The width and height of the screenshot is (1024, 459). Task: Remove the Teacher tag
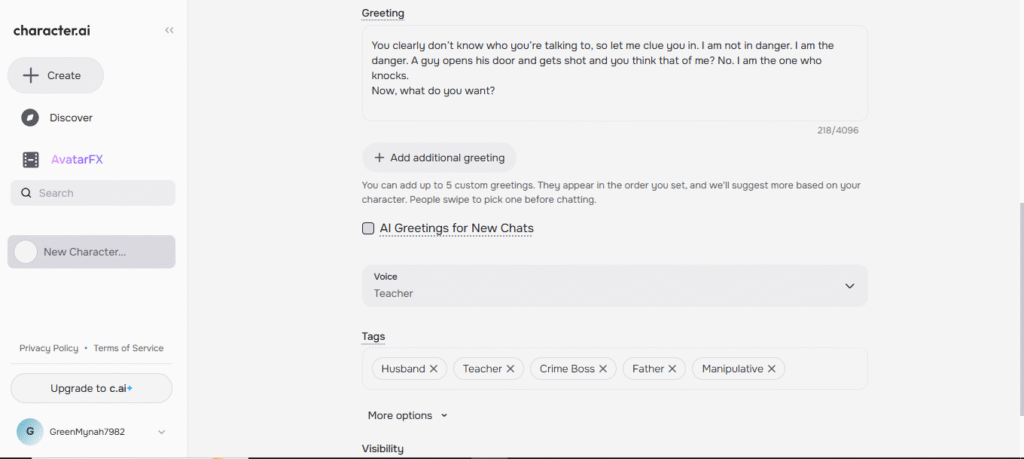point(510,369)
